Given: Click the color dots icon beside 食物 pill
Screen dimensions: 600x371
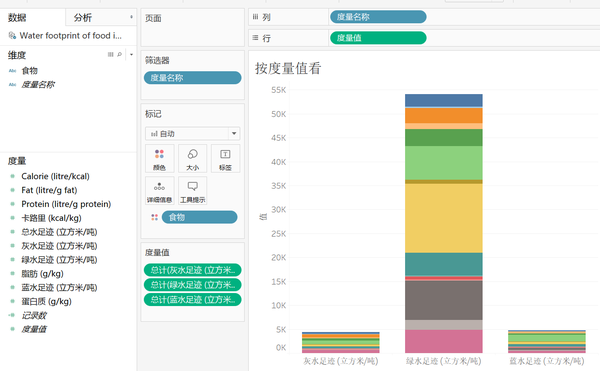Looking at the screenshot, I should (155, 217).
